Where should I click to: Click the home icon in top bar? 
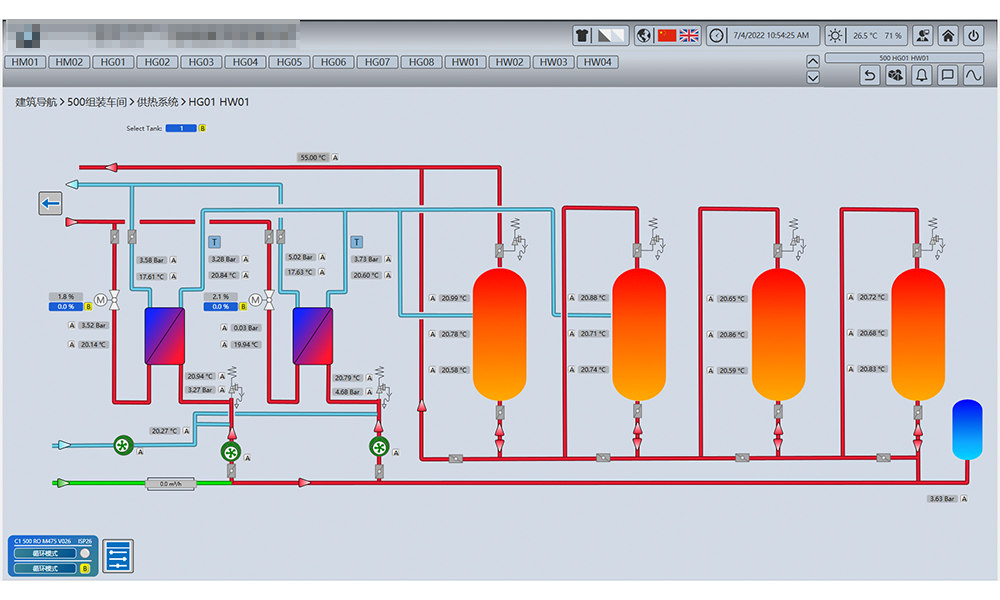(x=947, y=35)
